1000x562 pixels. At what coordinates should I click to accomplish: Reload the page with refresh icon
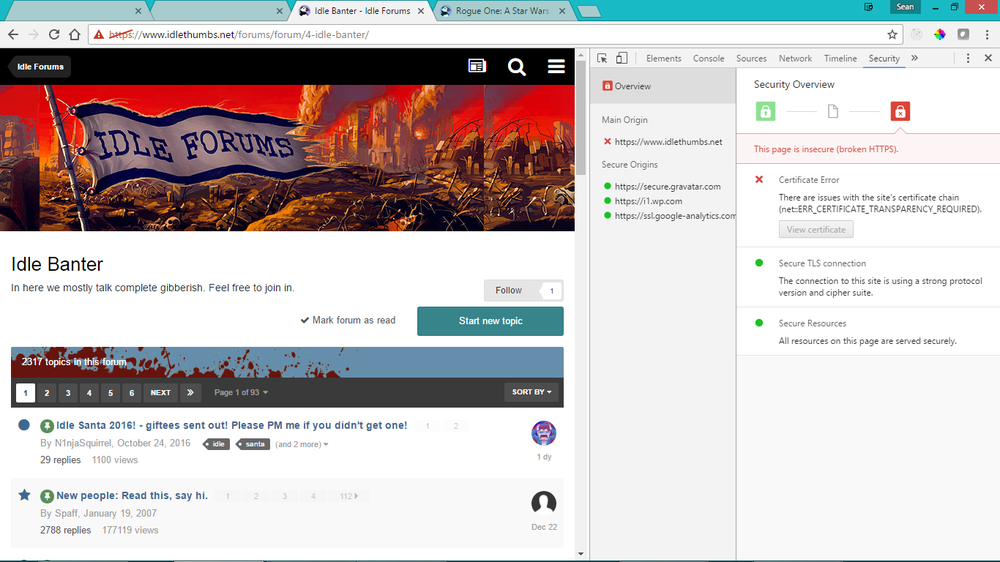pyautogui.click(x=54, y=34)
